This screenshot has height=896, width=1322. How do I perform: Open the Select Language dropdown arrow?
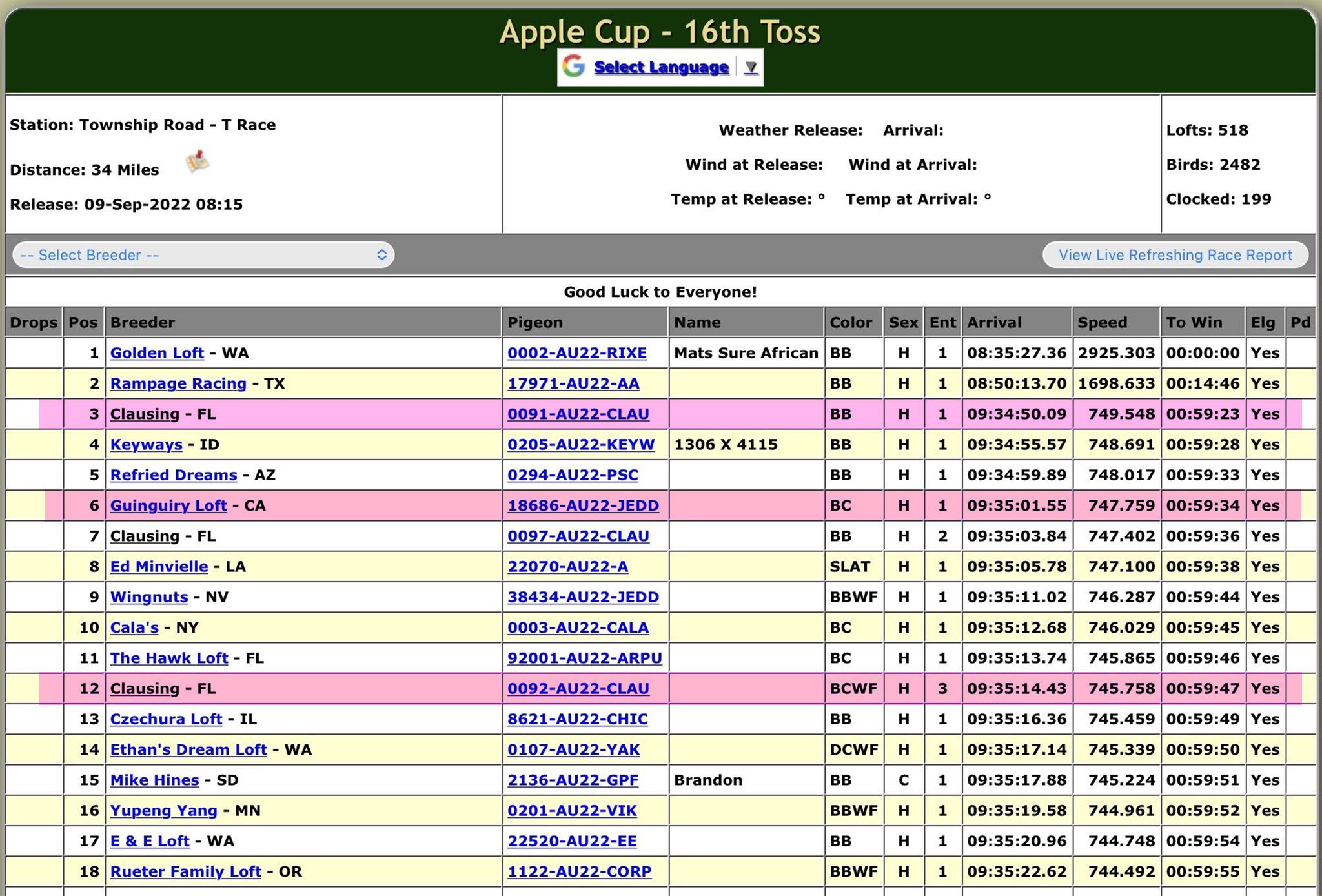click(750, 67)
